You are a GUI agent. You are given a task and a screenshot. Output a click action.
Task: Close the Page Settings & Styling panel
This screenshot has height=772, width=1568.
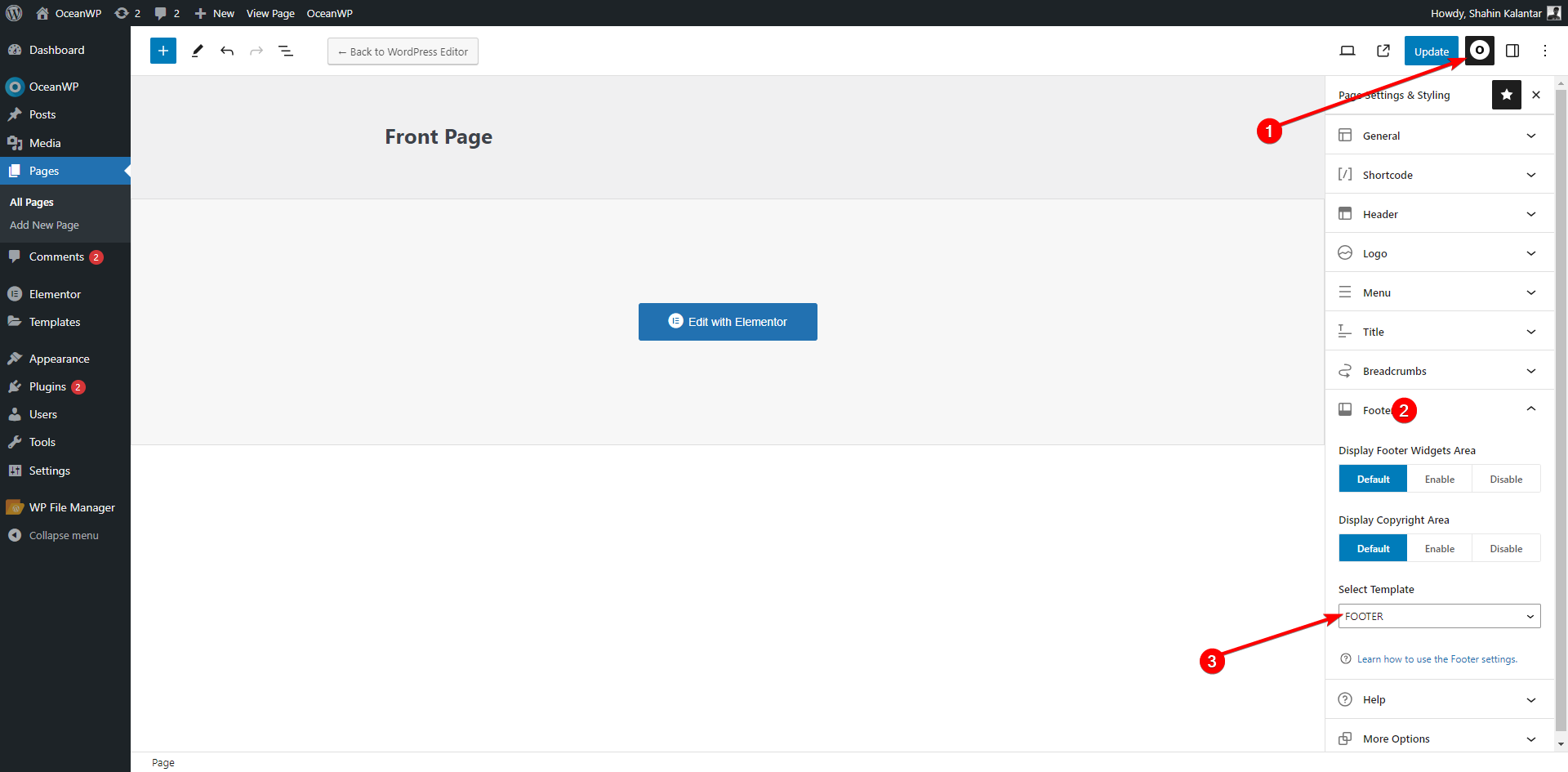(1536, 95)
